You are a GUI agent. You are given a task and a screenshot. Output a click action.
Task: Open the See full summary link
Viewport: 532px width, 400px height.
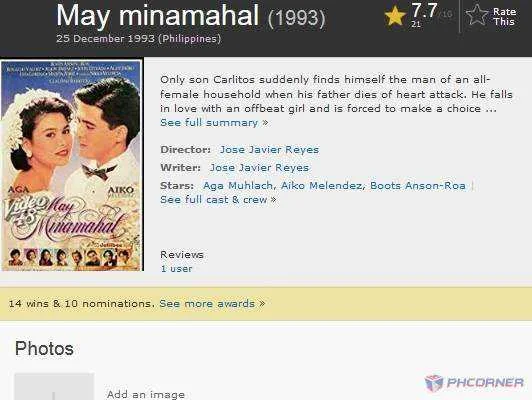pyautogui.click(x=214, y=122)
